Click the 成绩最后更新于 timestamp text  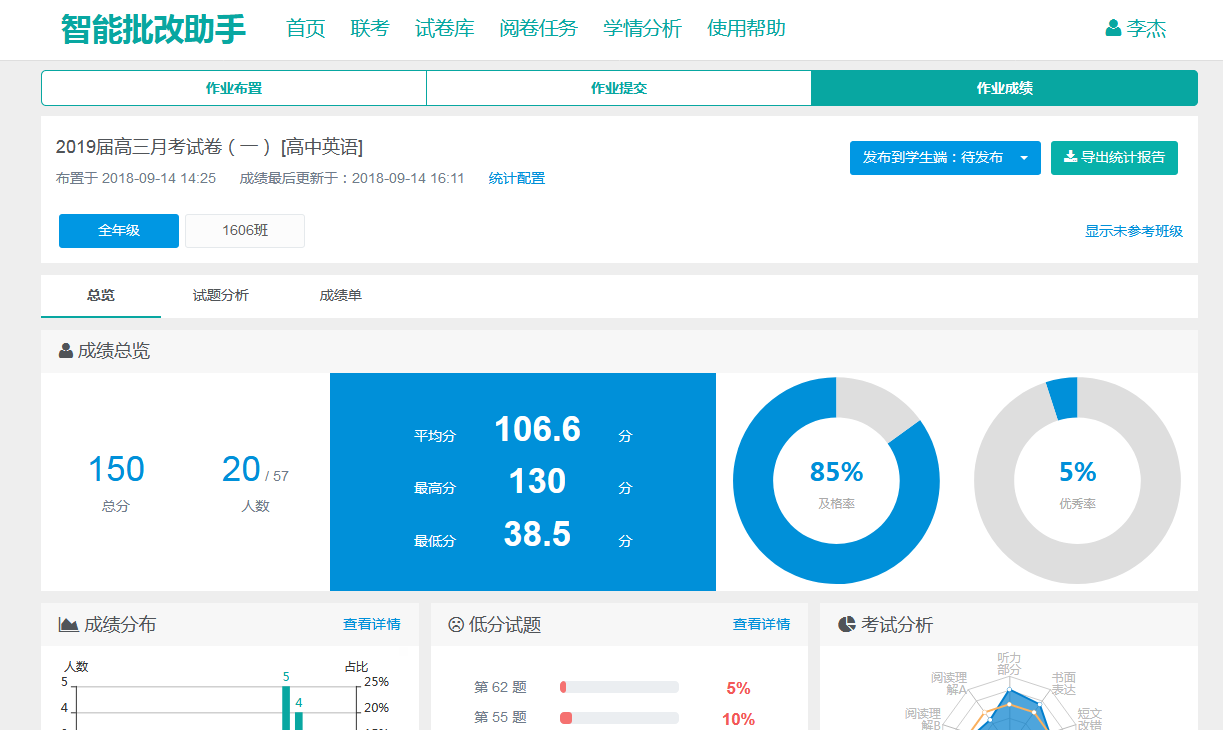point(352,179)
